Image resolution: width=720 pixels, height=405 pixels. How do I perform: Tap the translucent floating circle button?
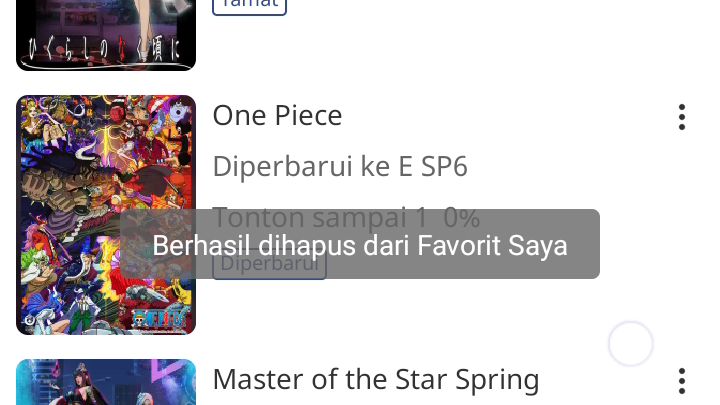point(630,343)
